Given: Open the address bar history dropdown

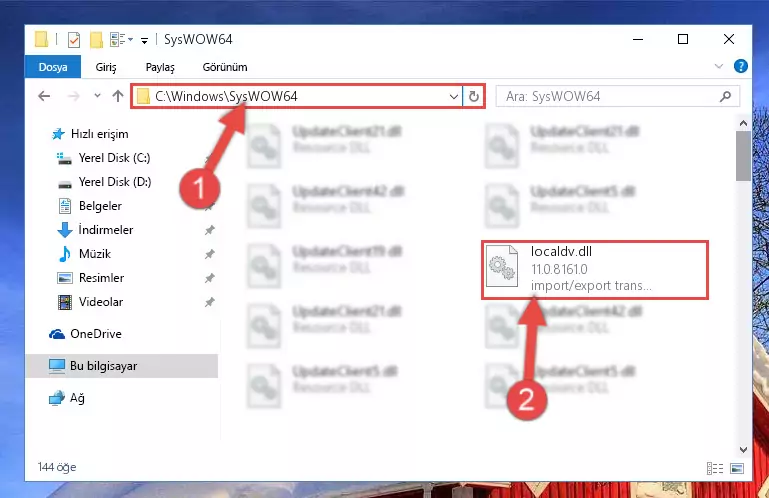Looking at the screenshot, I should coord(454,97).
